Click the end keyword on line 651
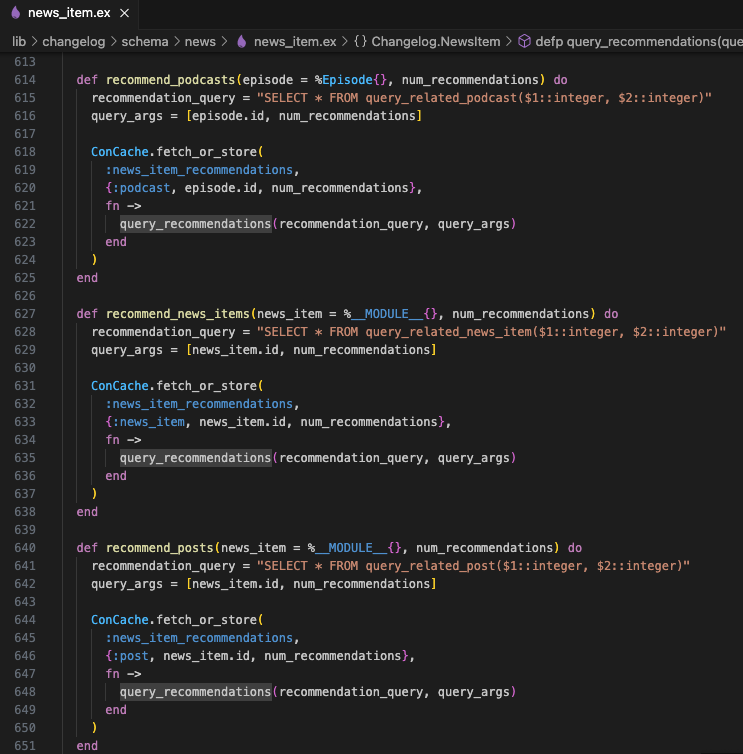Viewport: 743px width, 754px height. [x=87, y=746]
